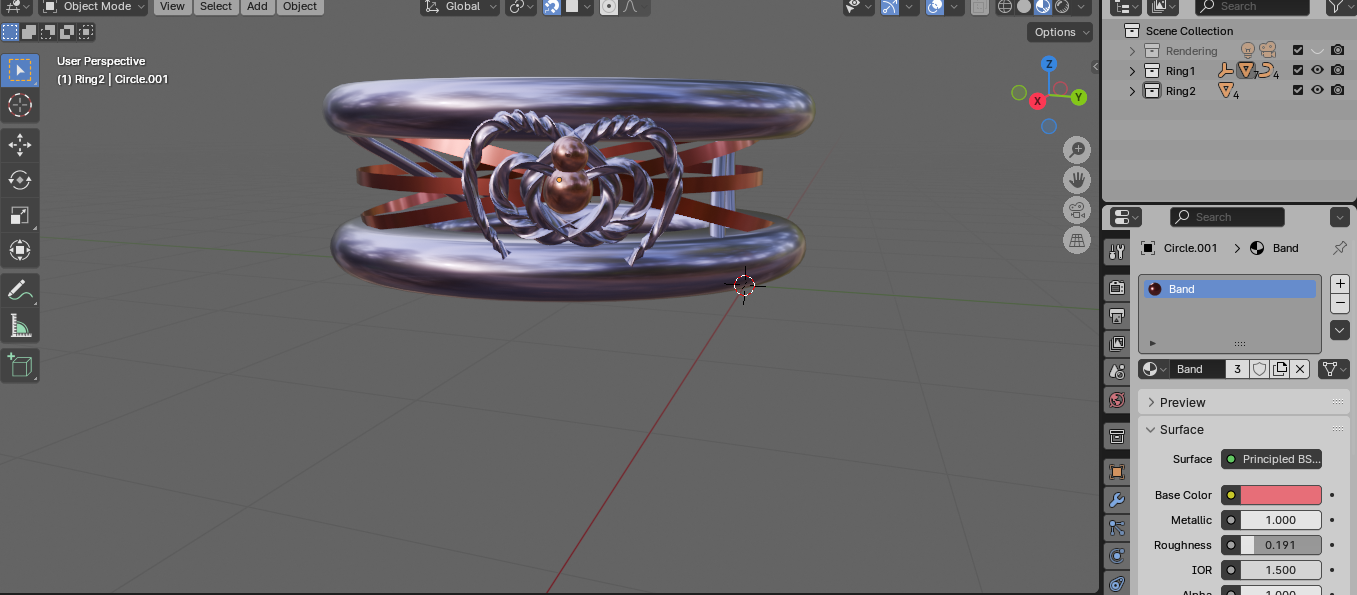Screen dimensions: 1357x595
Task: Open the Select menu
Action: (215, 7)
